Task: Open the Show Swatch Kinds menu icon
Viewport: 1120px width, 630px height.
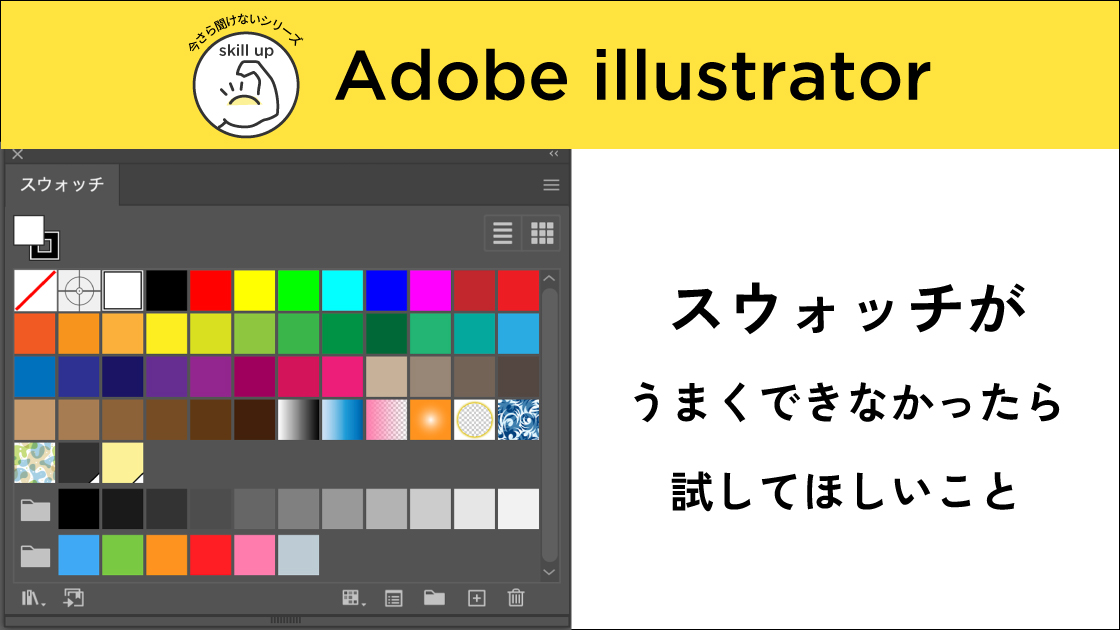Action: click(x=353, y=599)
